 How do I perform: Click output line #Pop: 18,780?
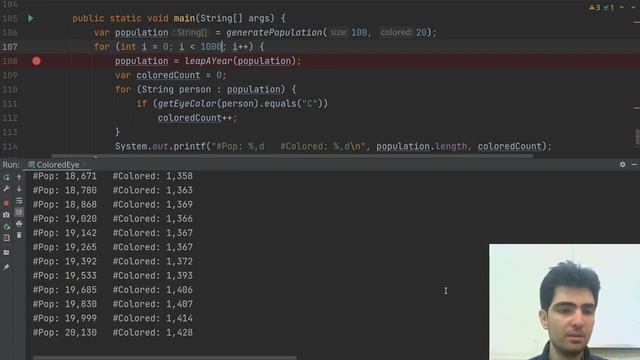pos(65,190)
